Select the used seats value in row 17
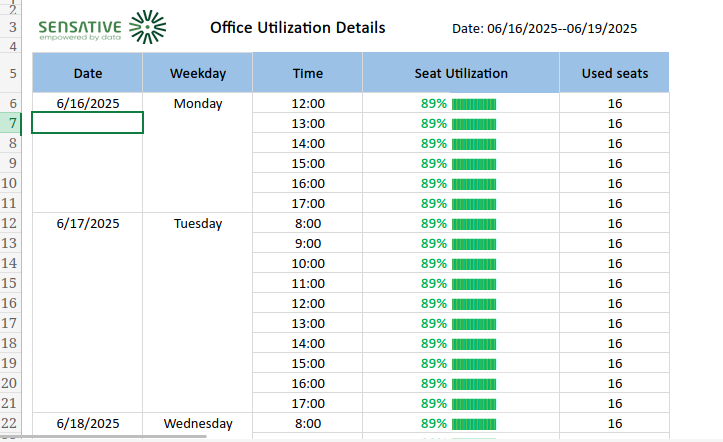 point(614,323)
